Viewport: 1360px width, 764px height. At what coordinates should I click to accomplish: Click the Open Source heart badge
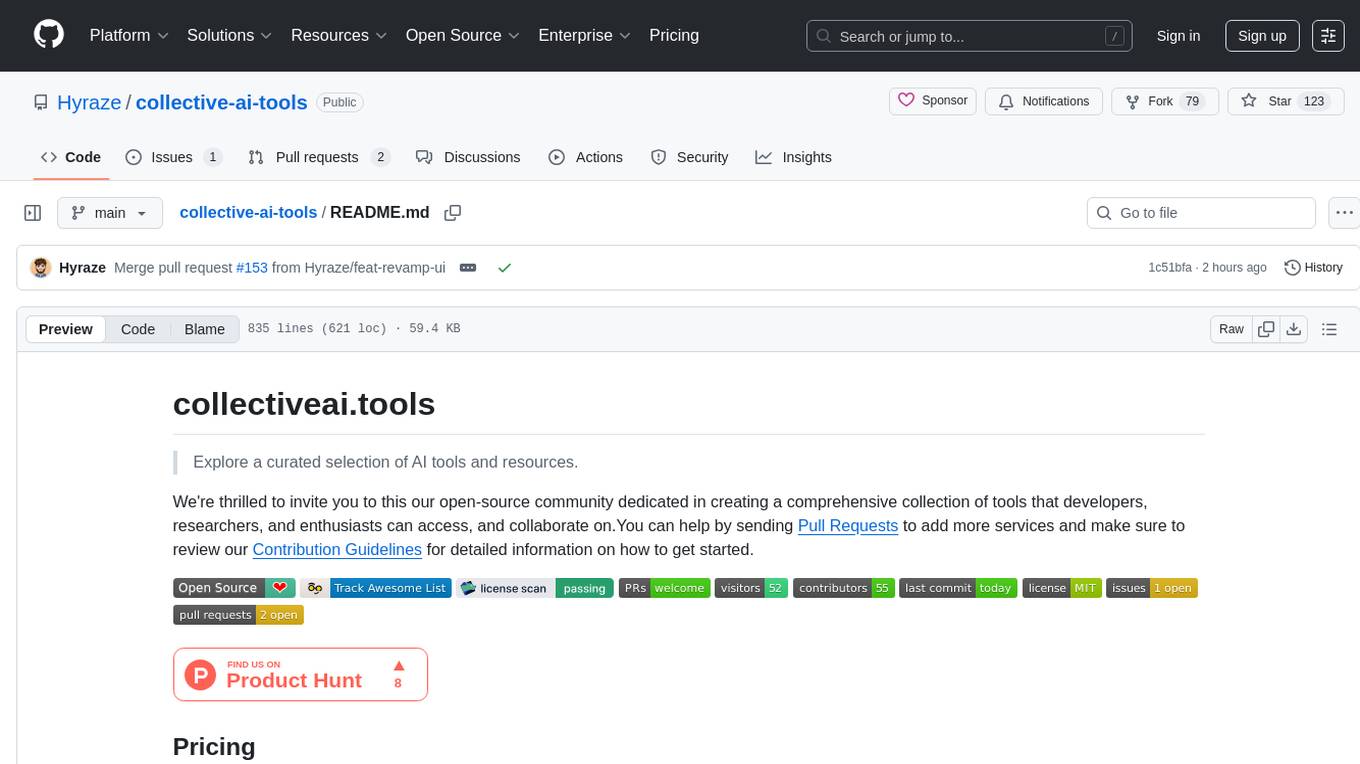click(x=234, y=588)
